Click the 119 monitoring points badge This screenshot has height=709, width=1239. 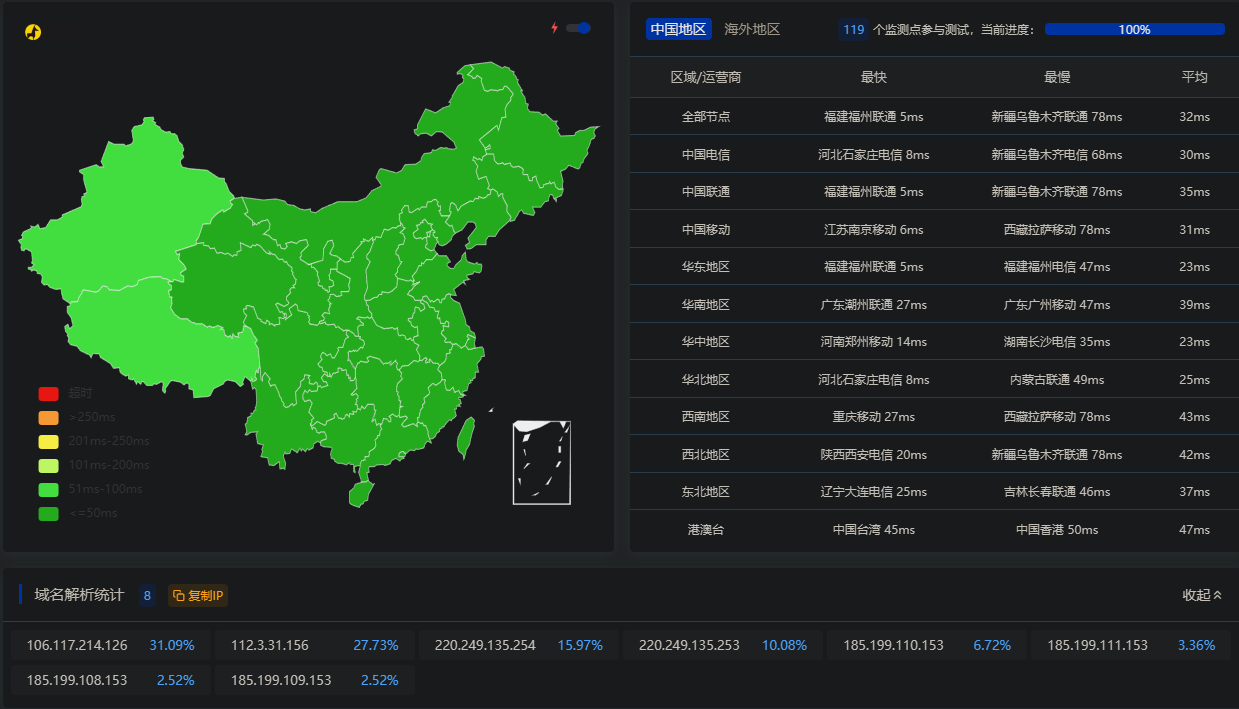pos(853,29)
